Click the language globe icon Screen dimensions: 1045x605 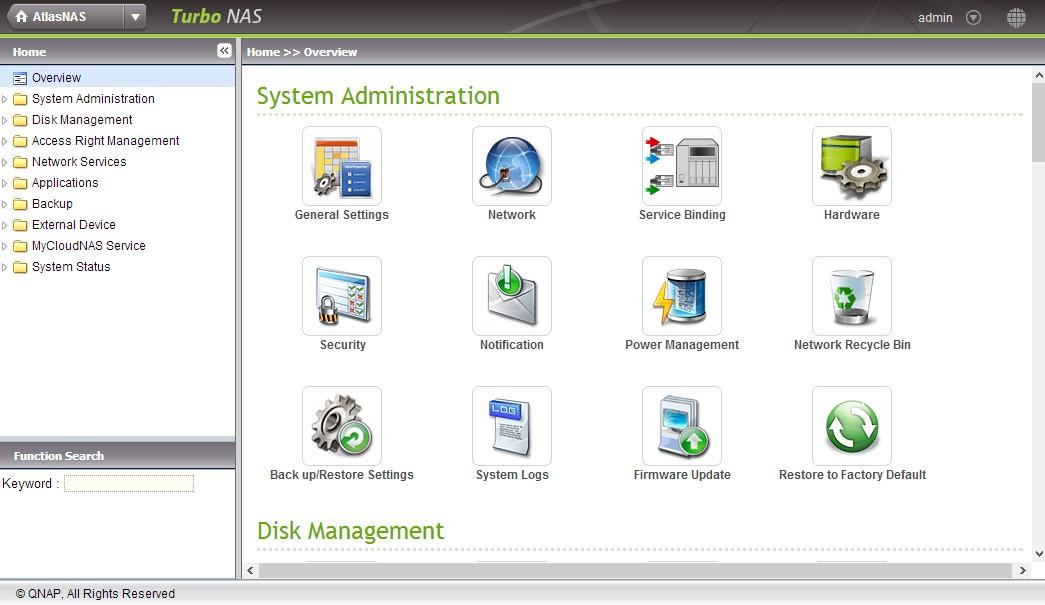pos(1016,18)
